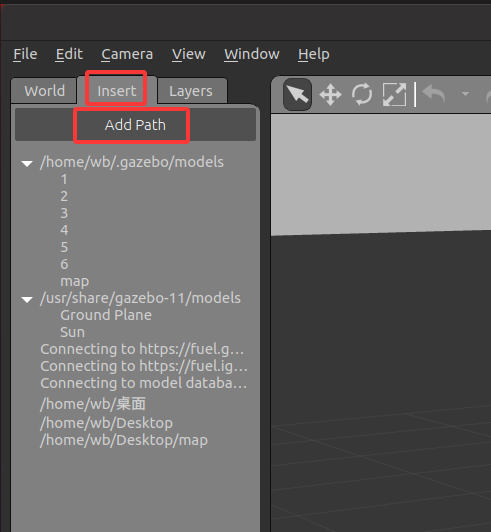Open the File menu
The image size is (491, 532).
click(x=25, y=54)
